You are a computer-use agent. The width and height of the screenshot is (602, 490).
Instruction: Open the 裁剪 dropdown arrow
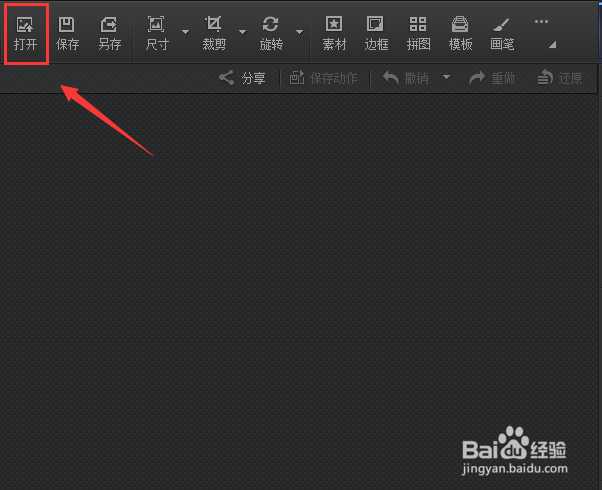click(243, 32)
